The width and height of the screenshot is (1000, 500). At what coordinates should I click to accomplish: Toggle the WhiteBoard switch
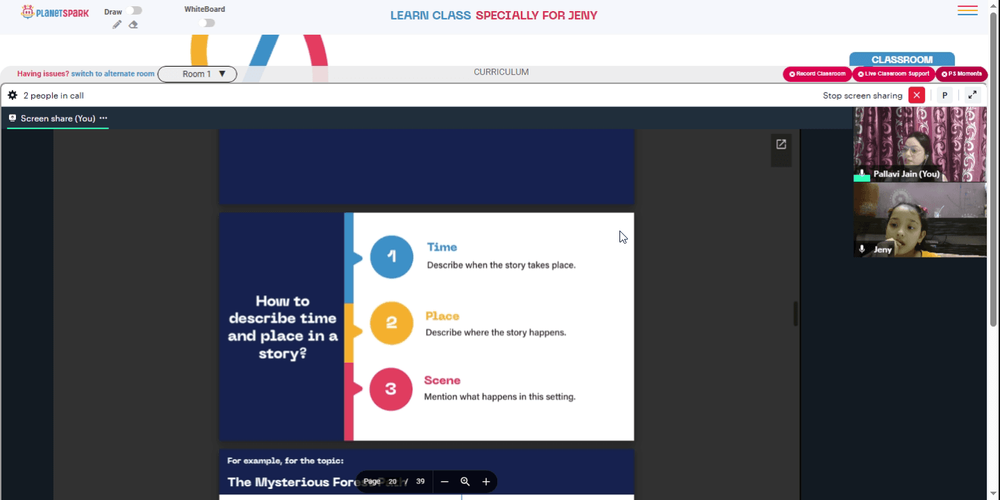(207, 23)
